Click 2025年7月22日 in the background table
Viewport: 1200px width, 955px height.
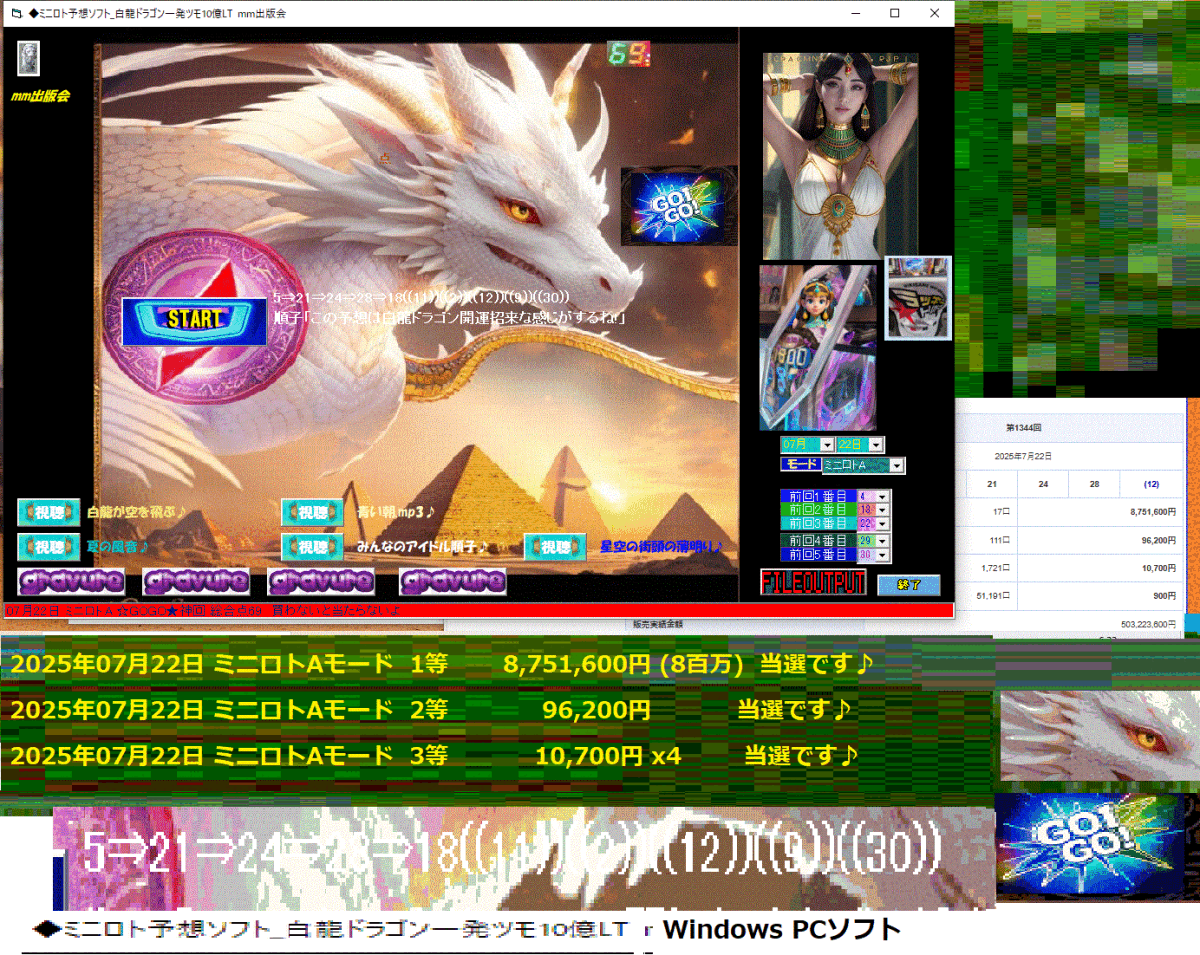tap(1025, 456)
